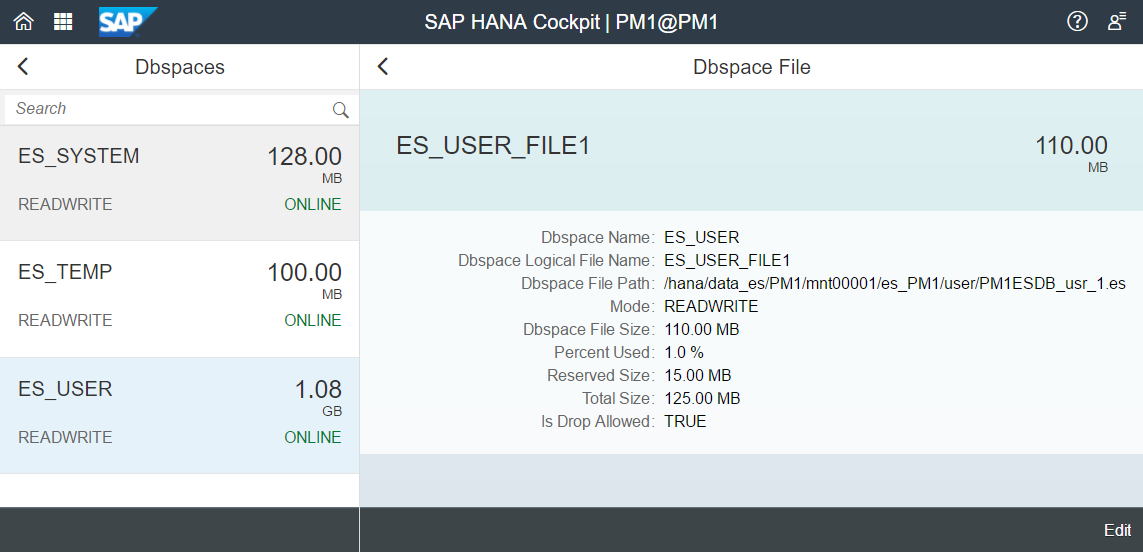Click the Dbspace File Path value
This screenshot has height=552, width=1143.
895,284
